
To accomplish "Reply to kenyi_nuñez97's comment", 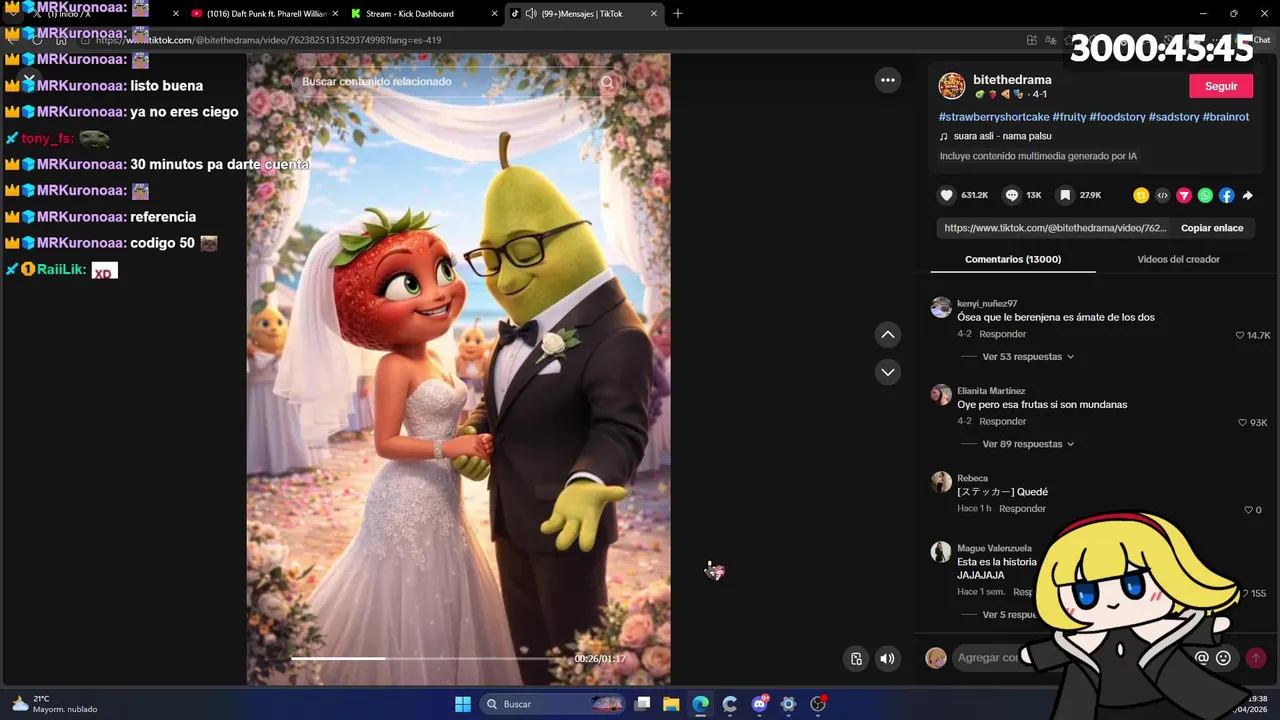I will click(x=1003, y=334).
